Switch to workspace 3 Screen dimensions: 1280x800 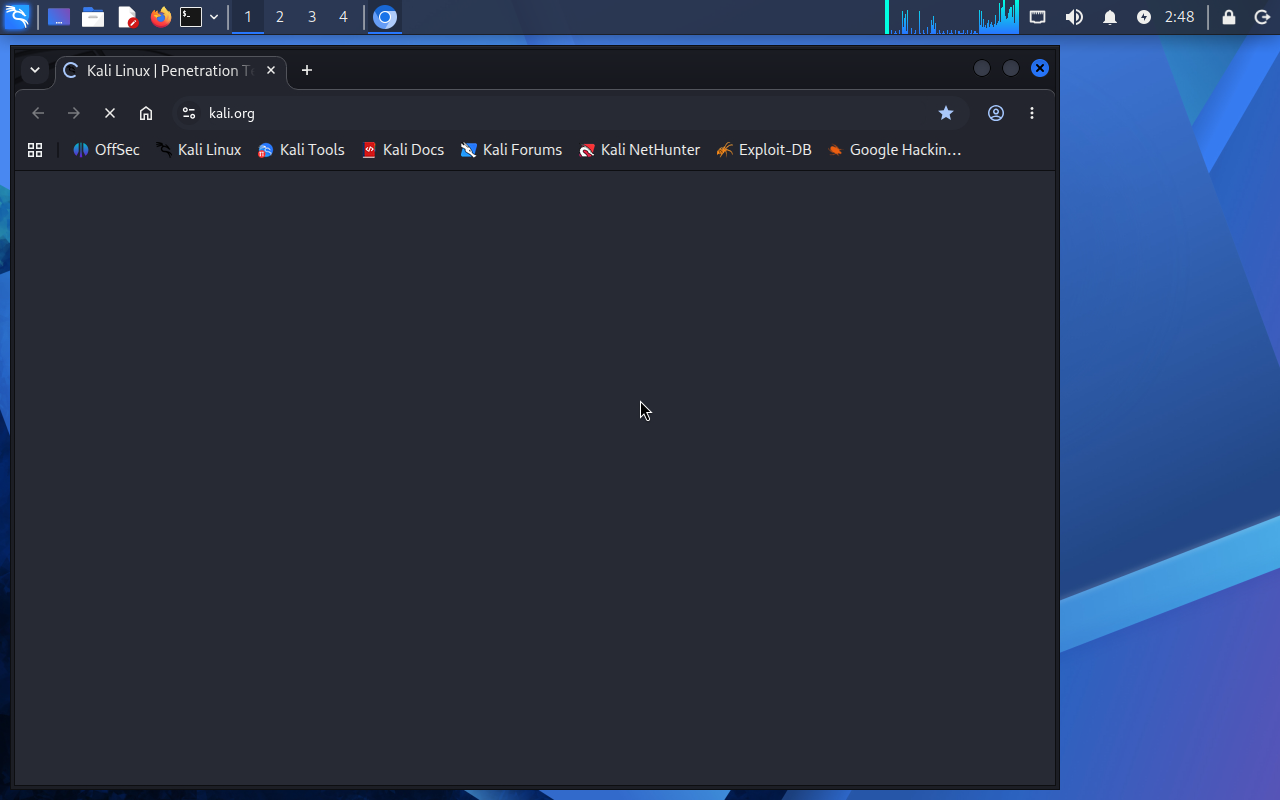[312, 17]
